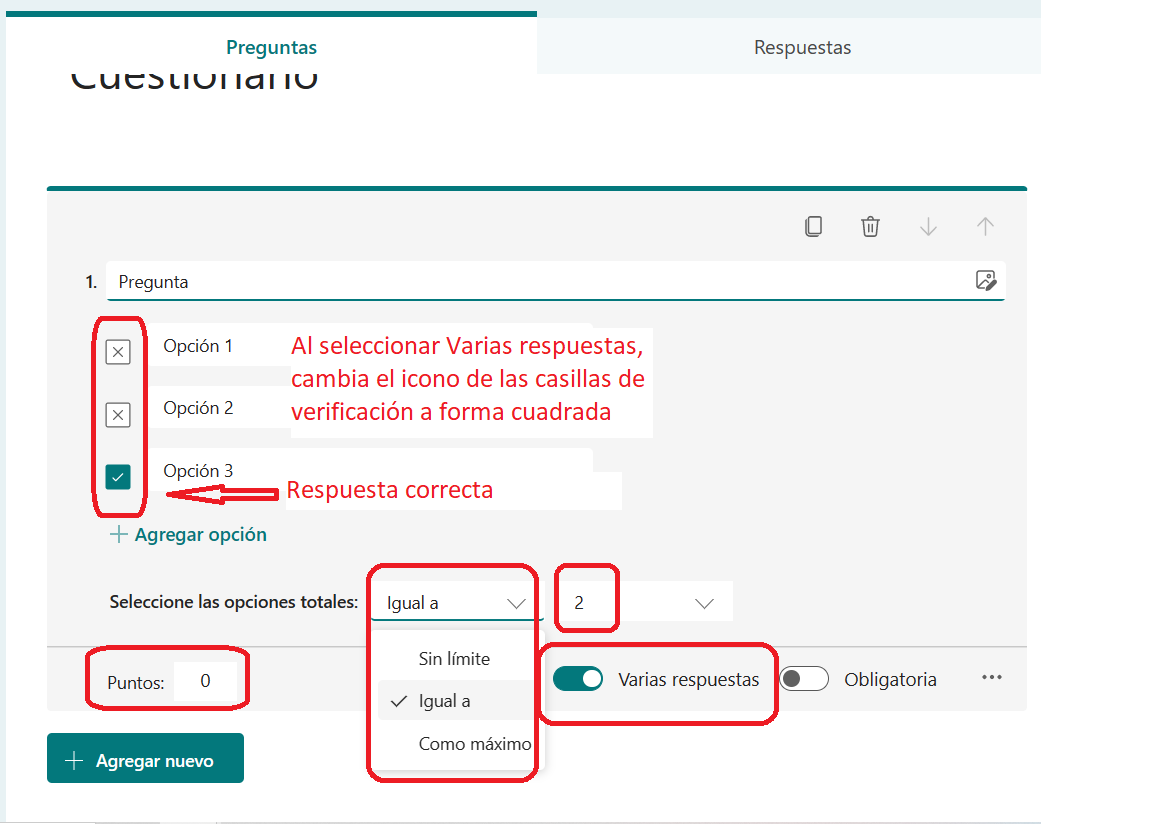The image size is (1152, 824).
Task: Move question up with arrow icon
Action: pyautogui.click(x=985, y=227)
